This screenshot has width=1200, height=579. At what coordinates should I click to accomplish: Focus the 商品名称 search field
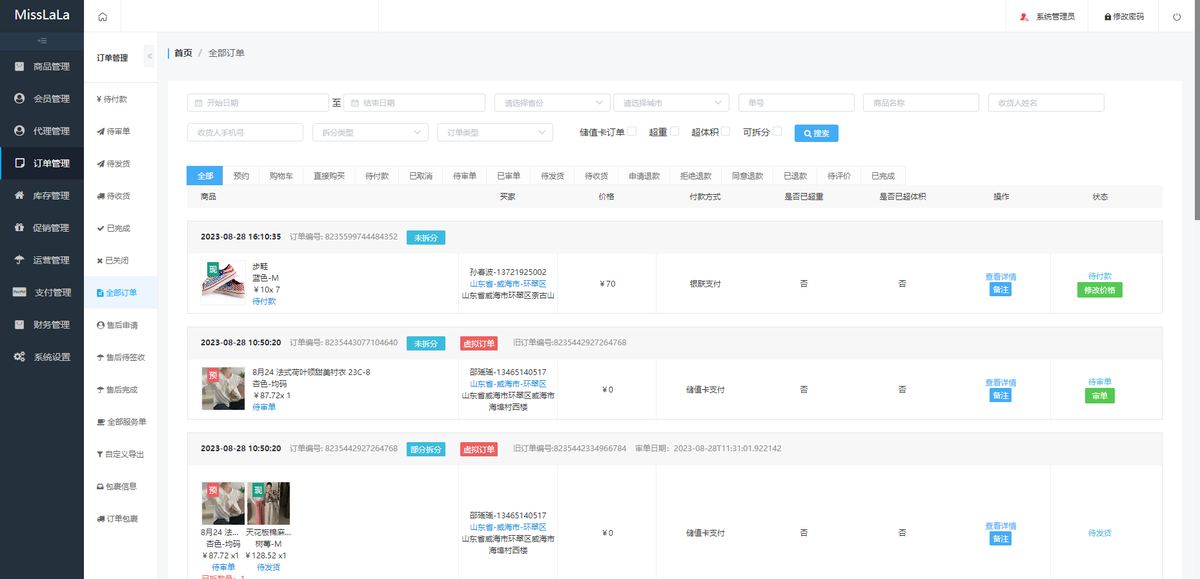(921, 102)
